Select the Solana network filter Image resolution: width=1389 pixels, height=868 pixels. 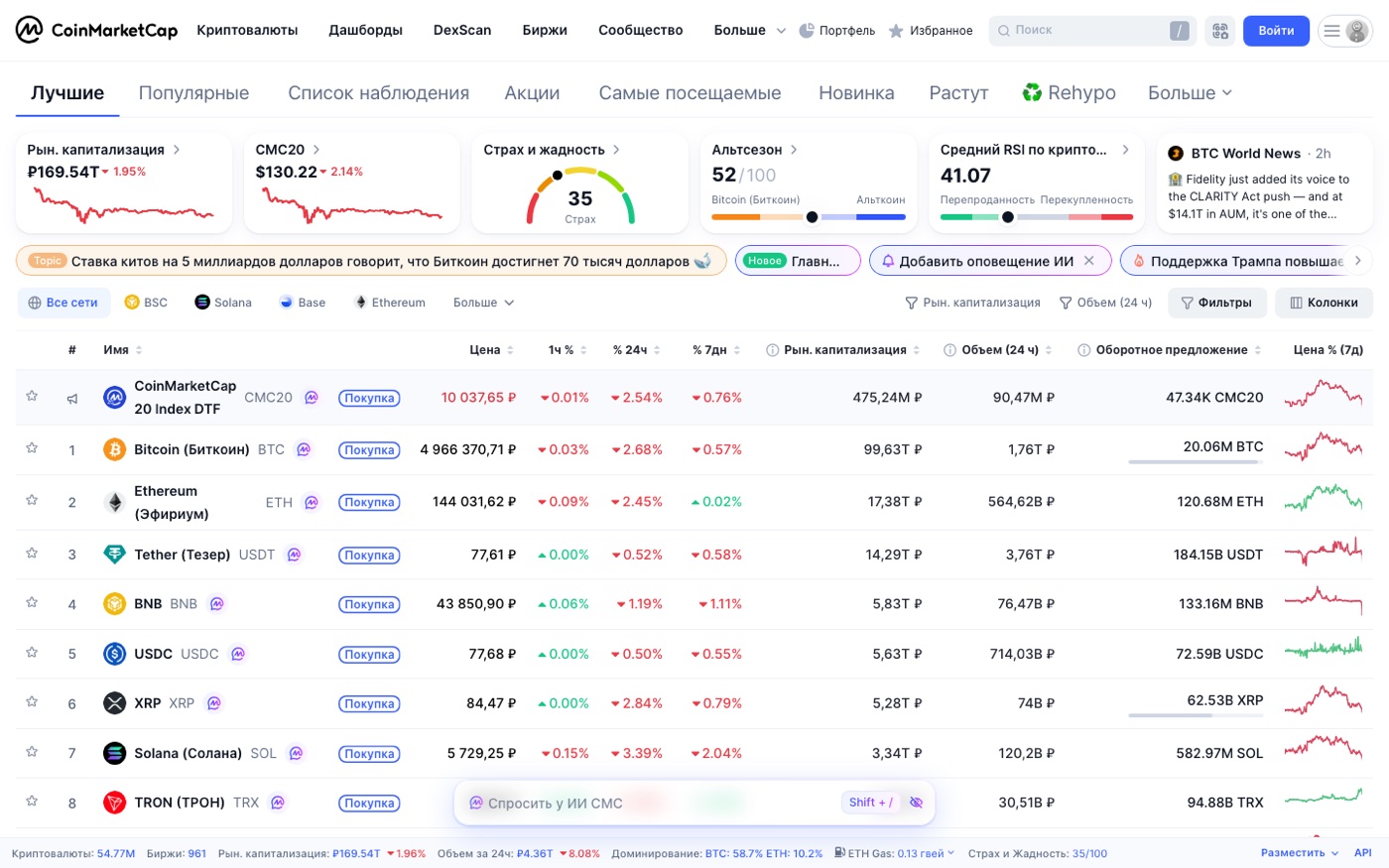[x=223, y=303]
